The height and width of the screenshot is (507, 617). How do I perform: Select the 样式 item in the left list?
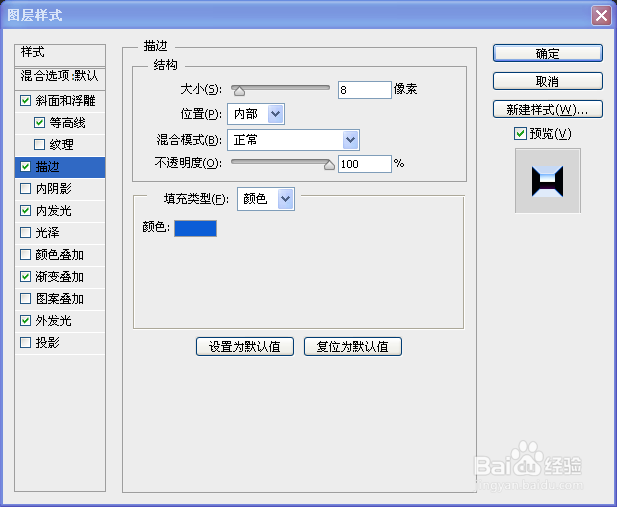click(x=60, y=55)
